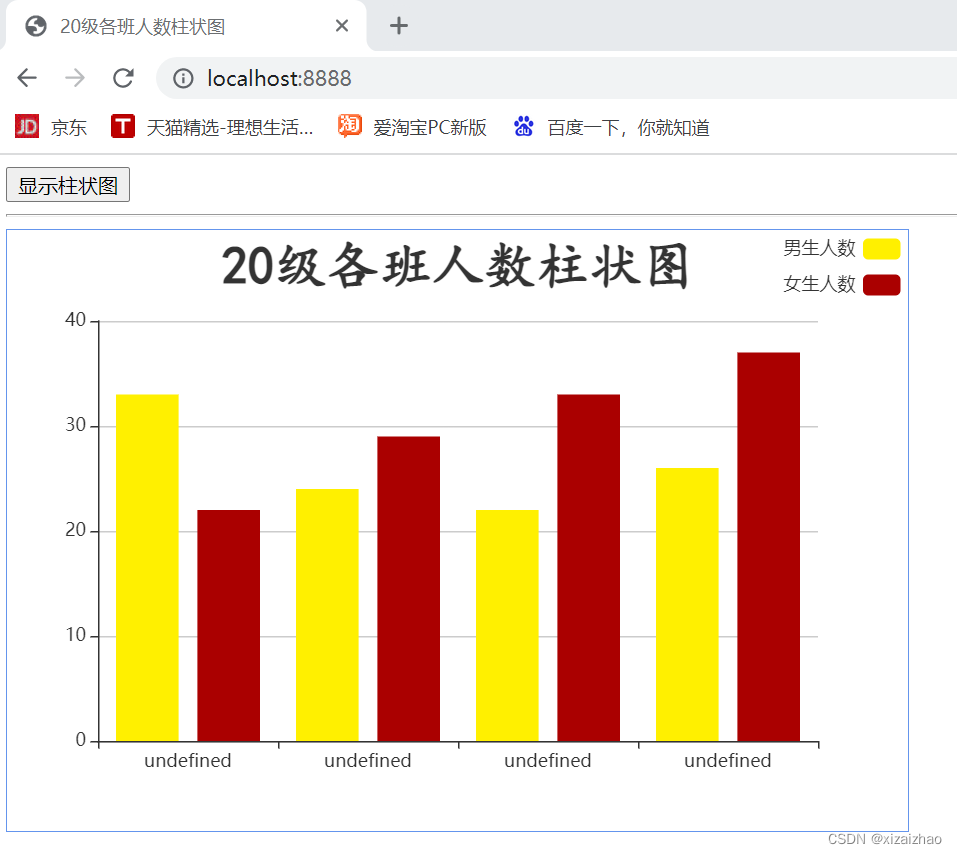
Task: Click the 京东 JD favicon
Action: point(27,126)
